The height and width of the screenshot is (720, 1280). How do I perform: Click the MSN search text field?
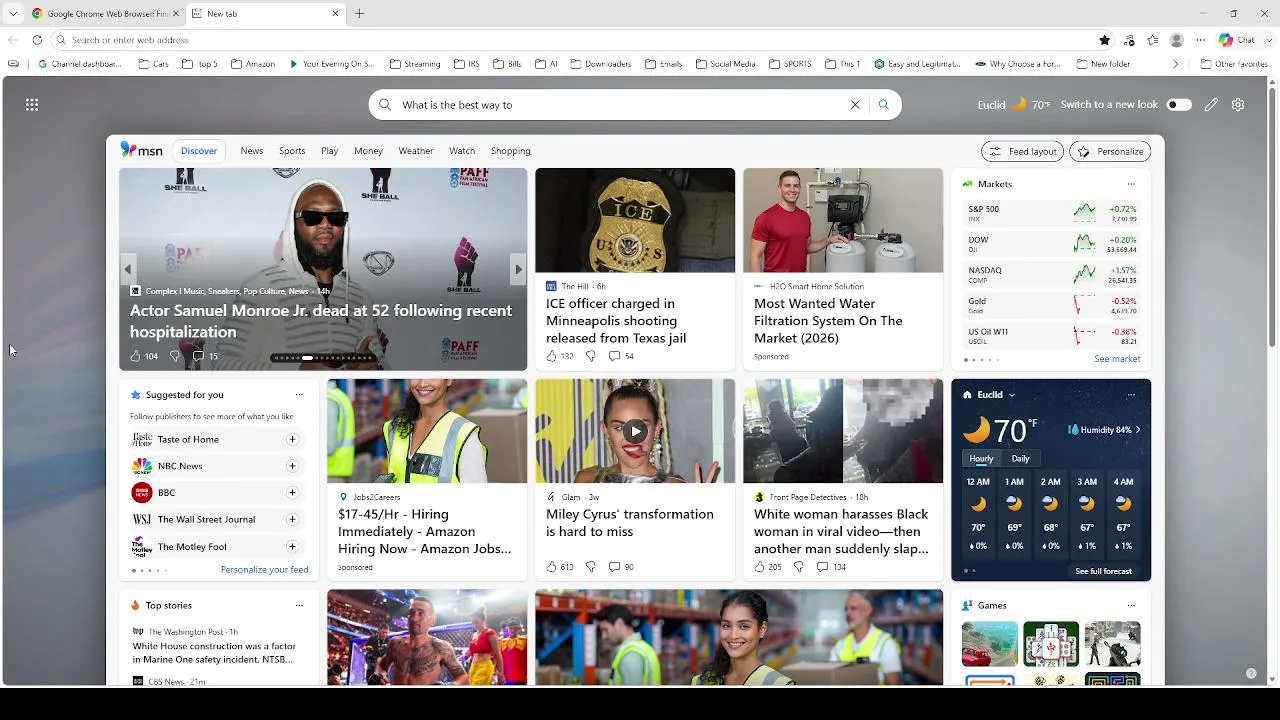[x=620, y=105]
